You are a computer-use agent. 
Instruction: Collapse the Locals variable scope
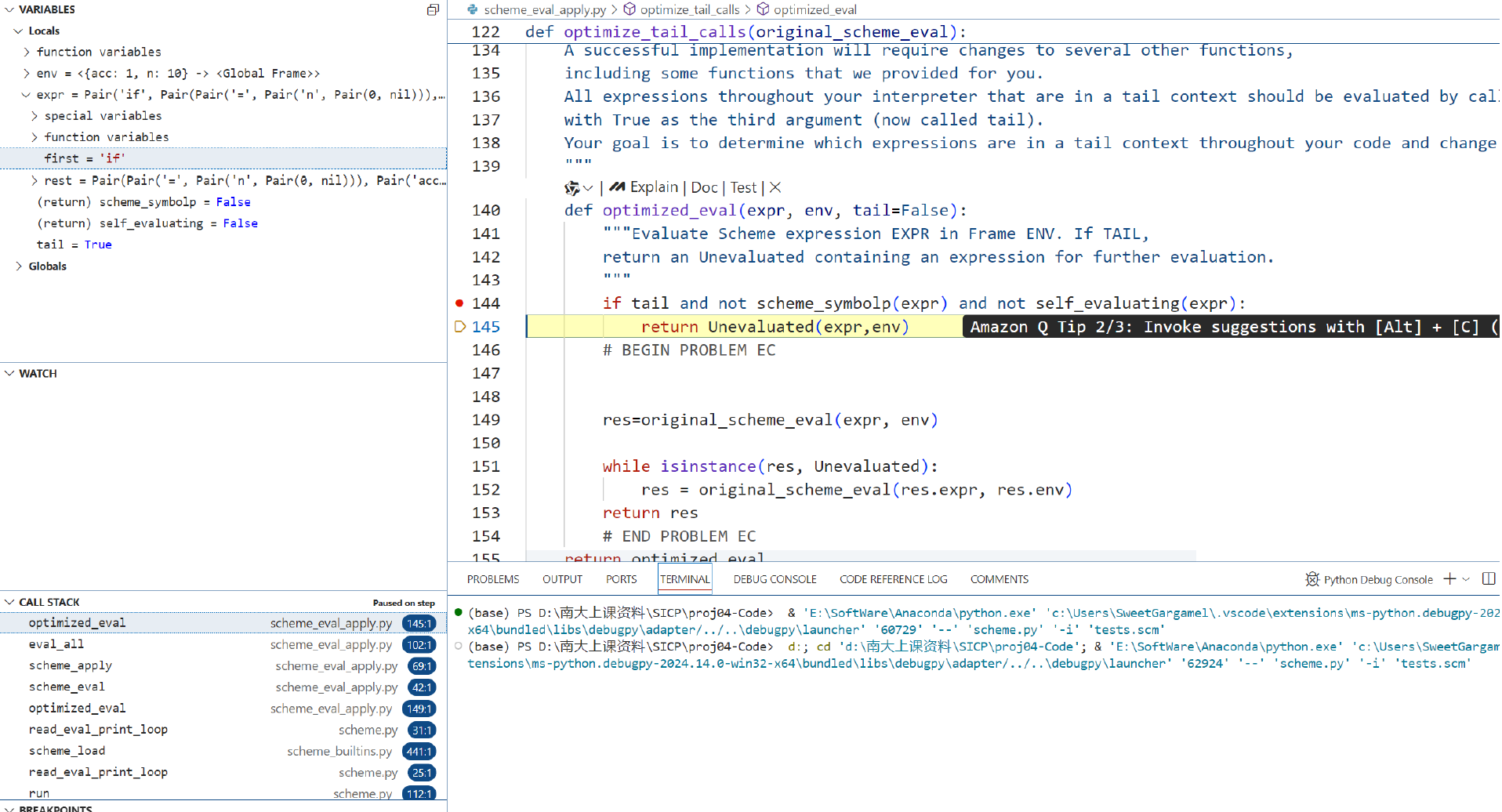tap(19, 31)
